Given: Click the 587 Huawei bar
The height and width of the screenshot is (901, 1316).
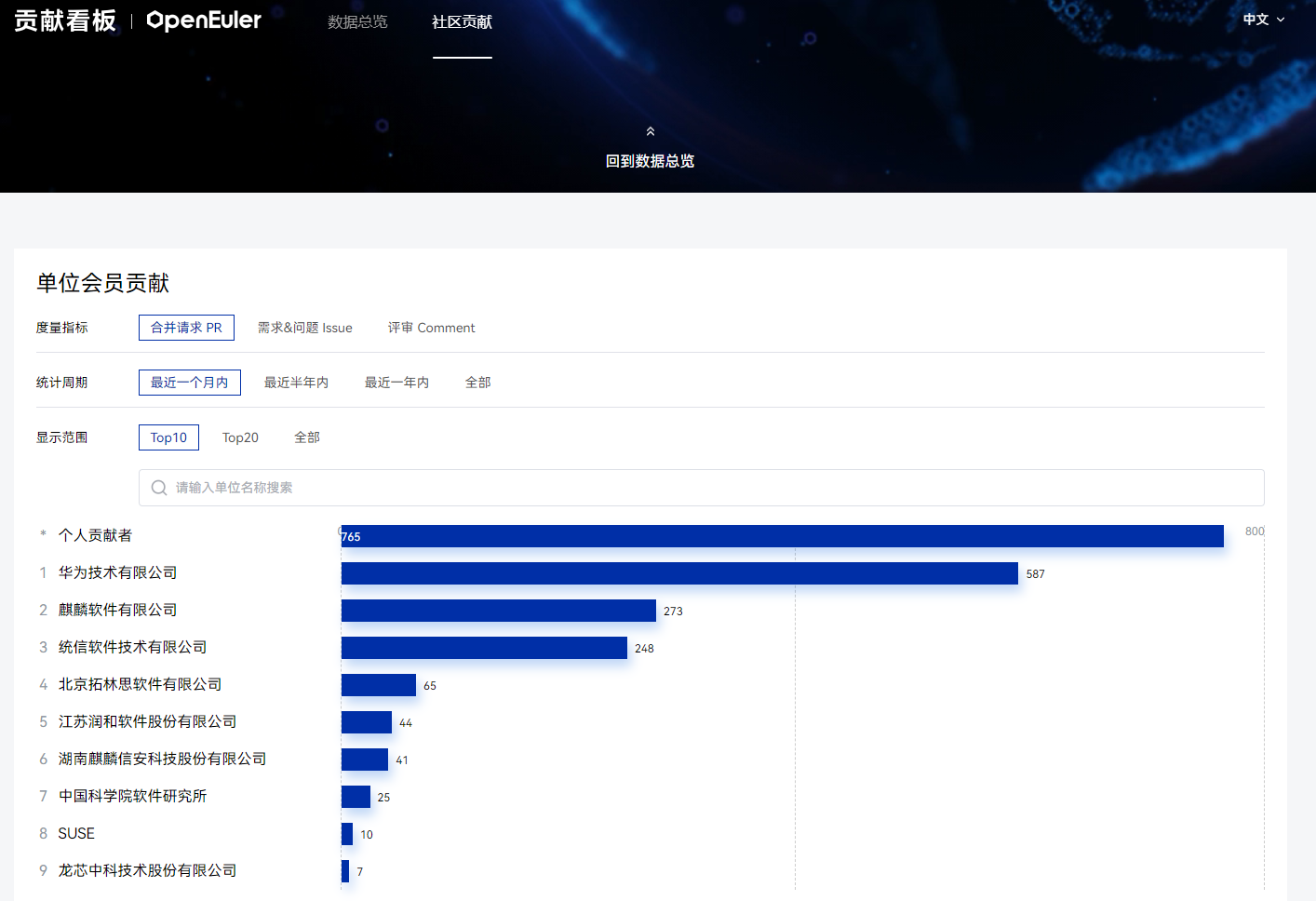Looking at the screenshot, I should point(679,573).
